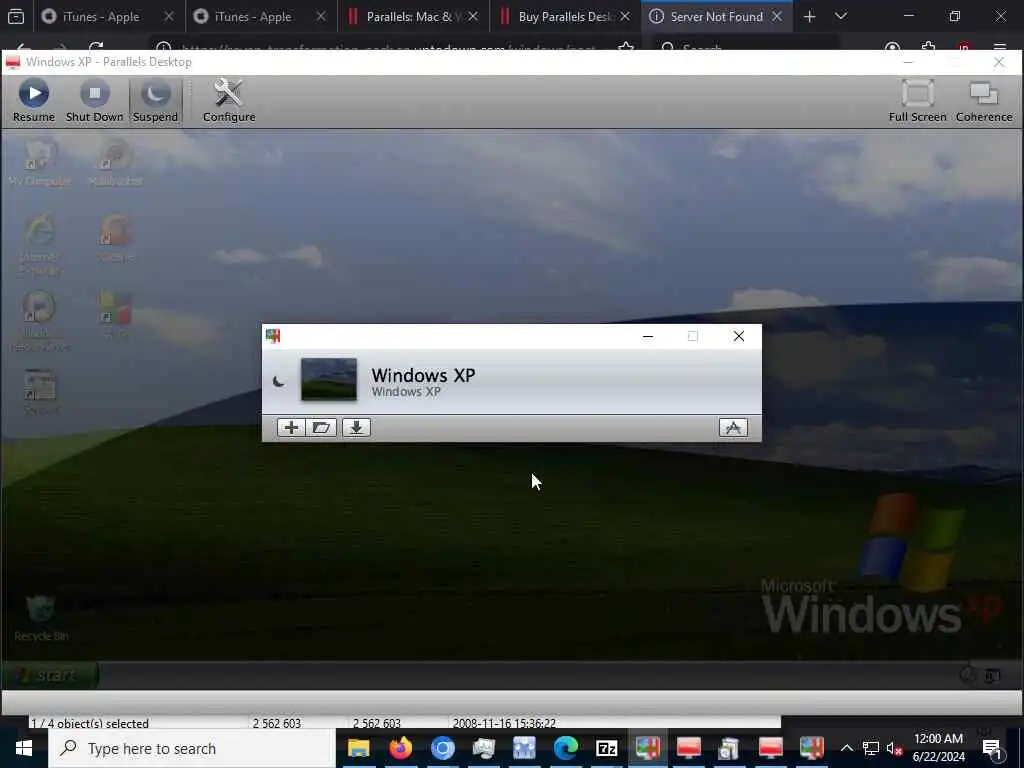Close the Buy Parallels Desktop tab

(x=625, y=16)
